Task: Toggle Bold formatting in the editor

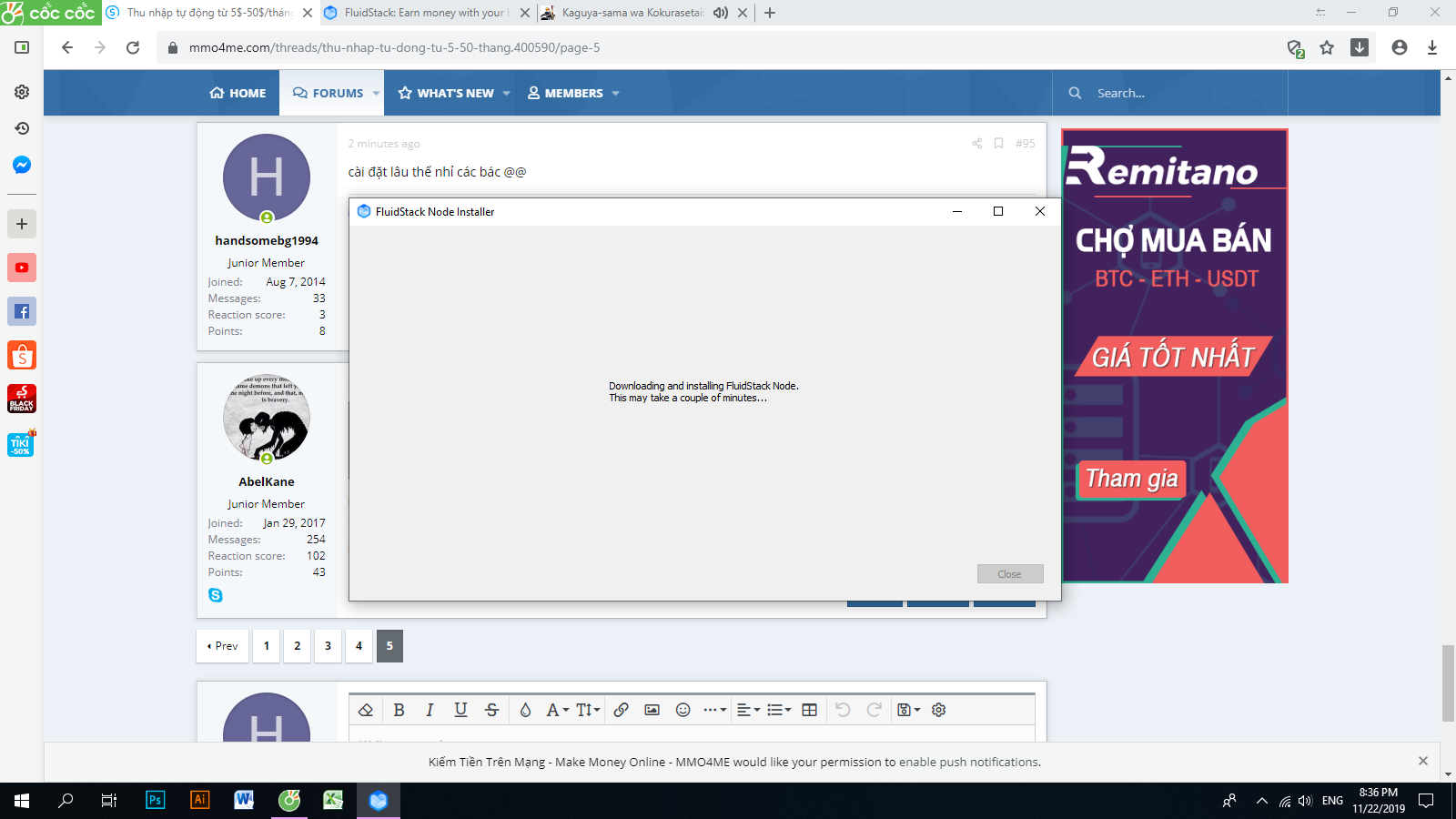Action: tap(399, 710)
